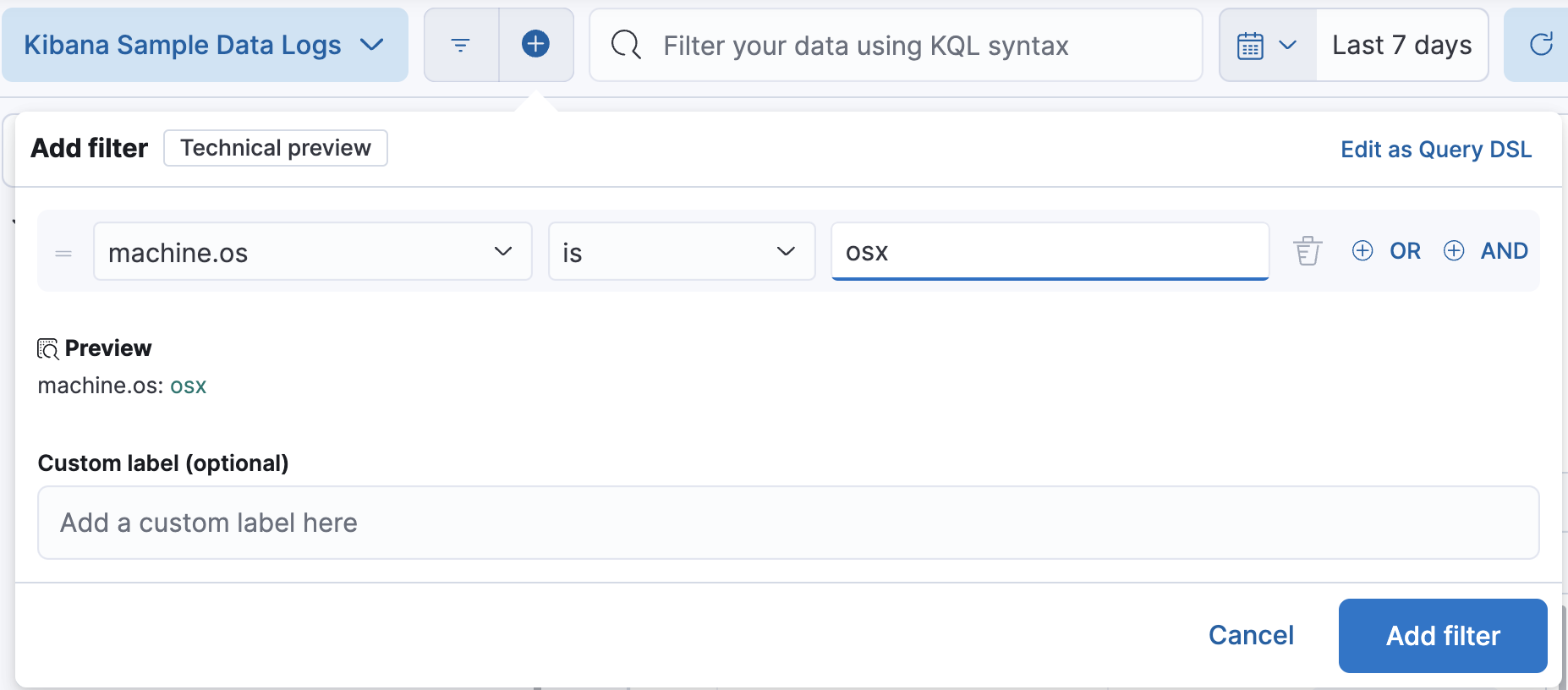The height and width of the screenshot is (690, 1568).
Task: Click the magnifier icon in KQL bar
Action: (x=626, y=45)
